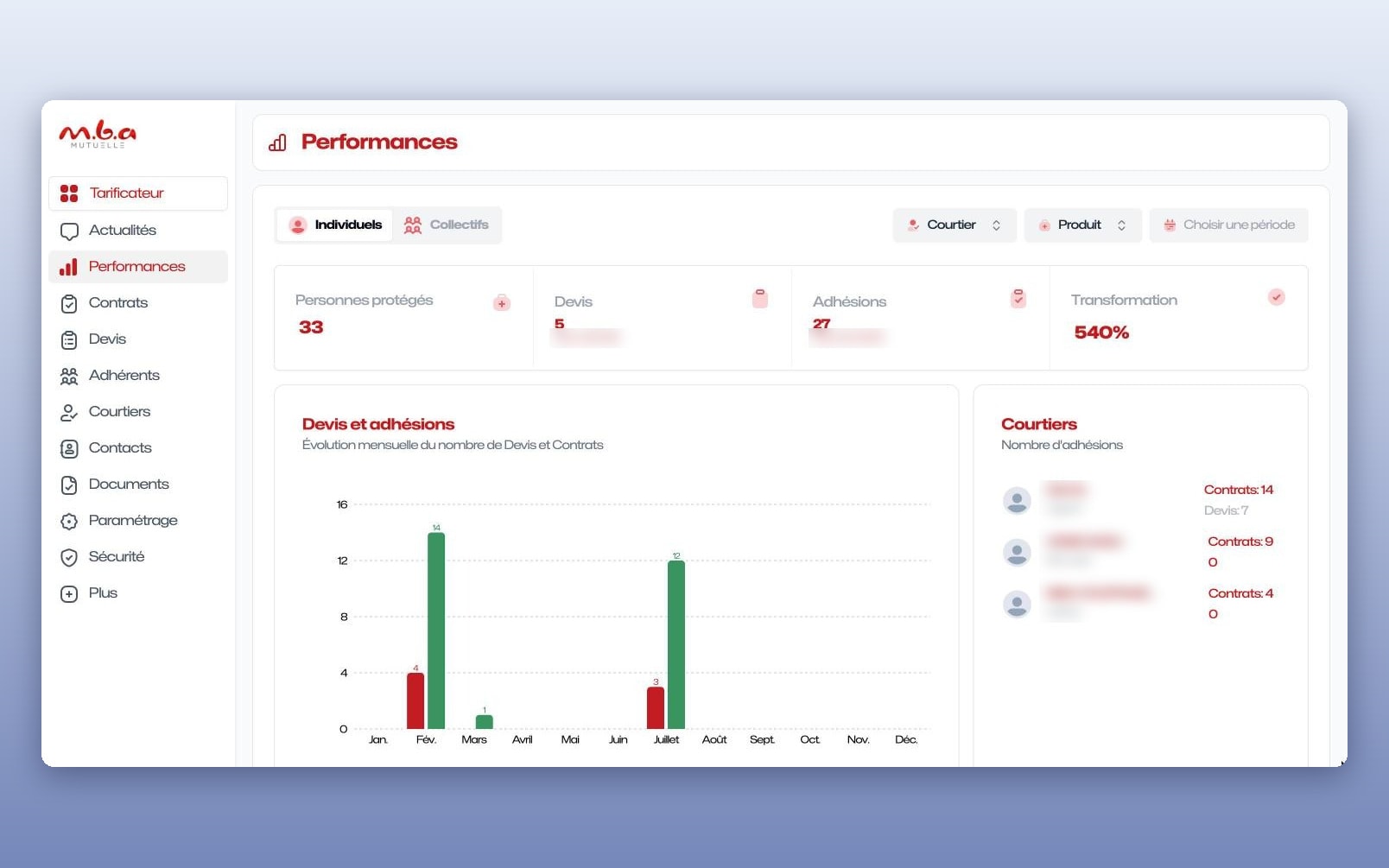Click the green Fév. bar labeled 14
The image size is (1389, 868).
point(436,630)
